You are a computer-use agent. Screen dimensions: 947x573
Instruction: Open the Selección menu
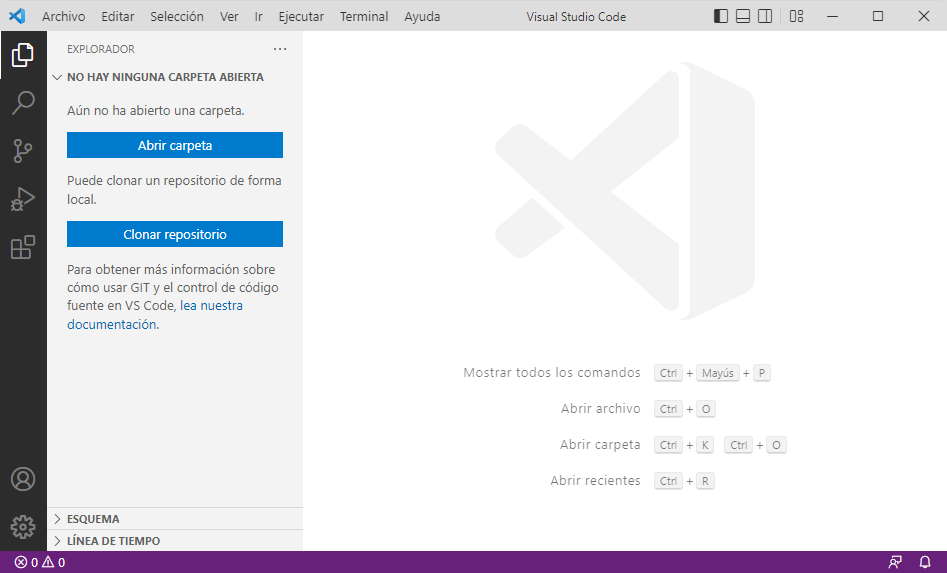point(176,16)
